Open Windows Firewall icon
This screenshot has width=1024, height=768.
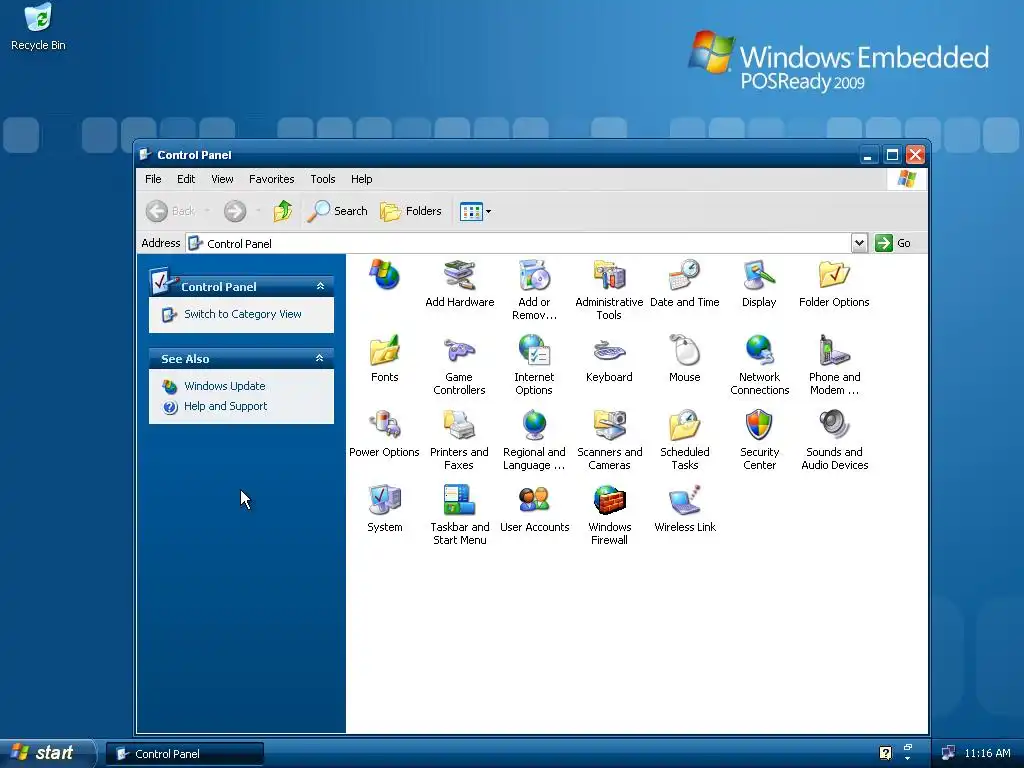tap(609, 501)
